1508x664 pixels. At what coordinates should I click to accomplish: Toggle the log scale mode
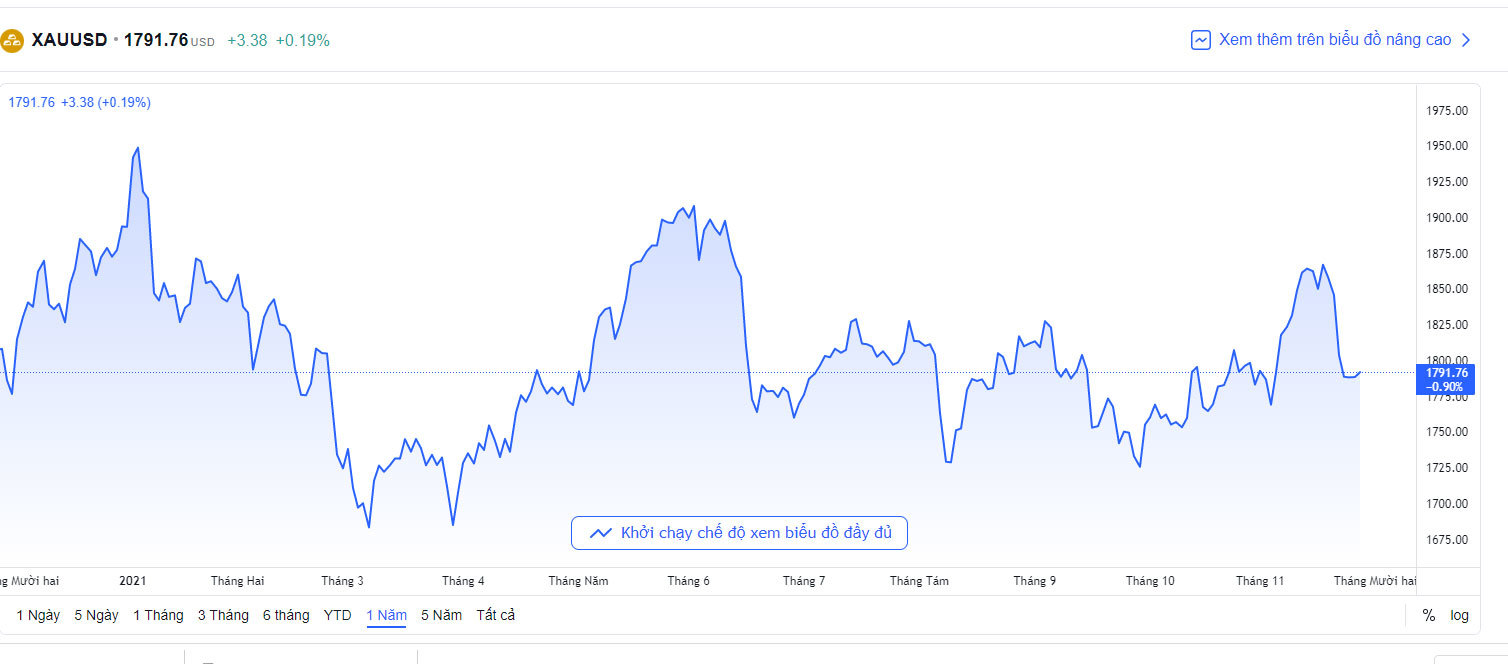[1460, 615]
